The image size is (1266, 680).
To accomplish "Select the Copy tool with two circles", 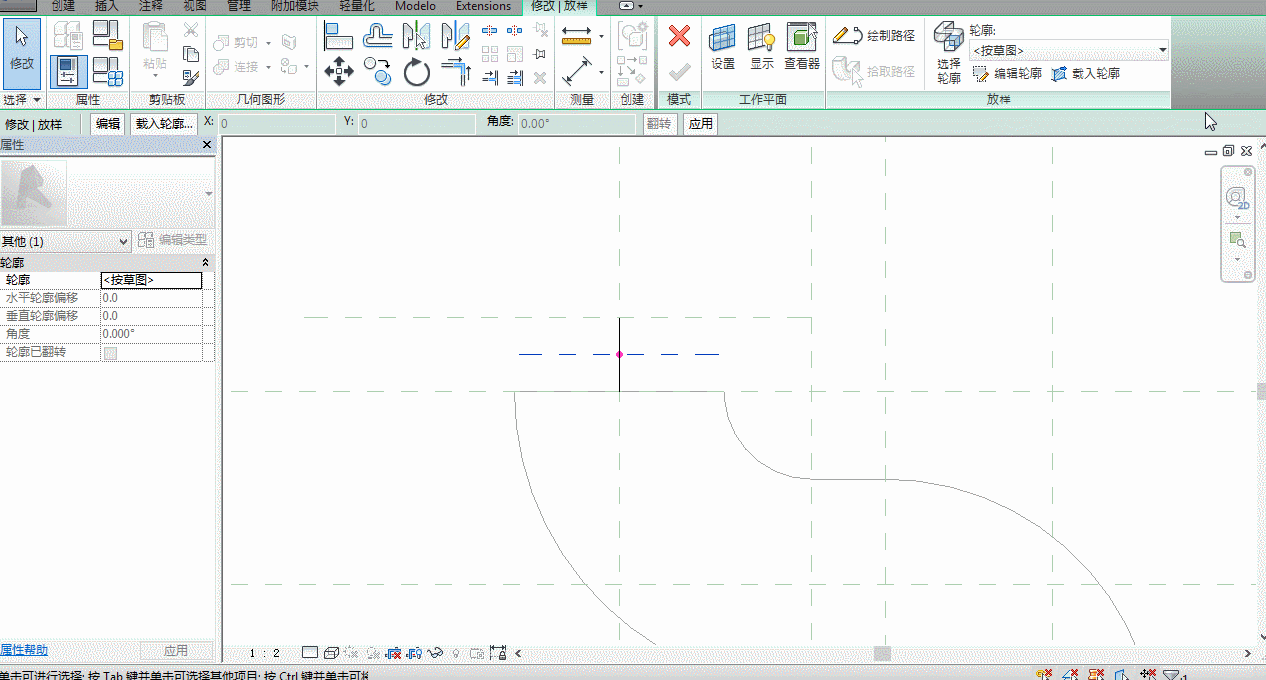I will (377, 72).
